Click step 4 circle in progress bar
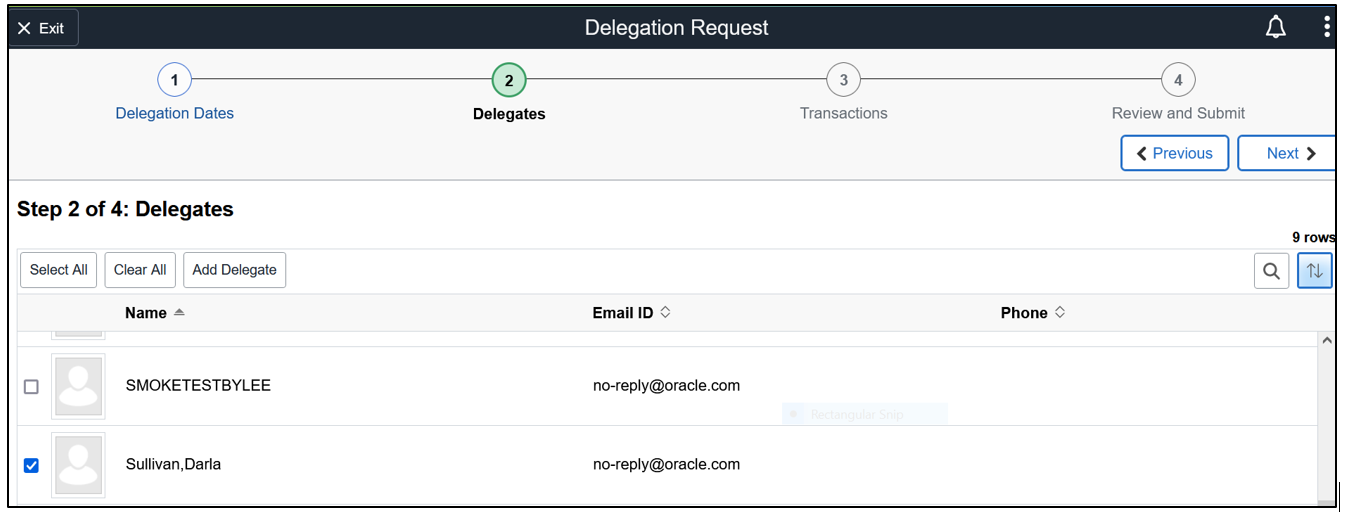The width and height of the screenshot is (1346, 512). point(1178,80)
